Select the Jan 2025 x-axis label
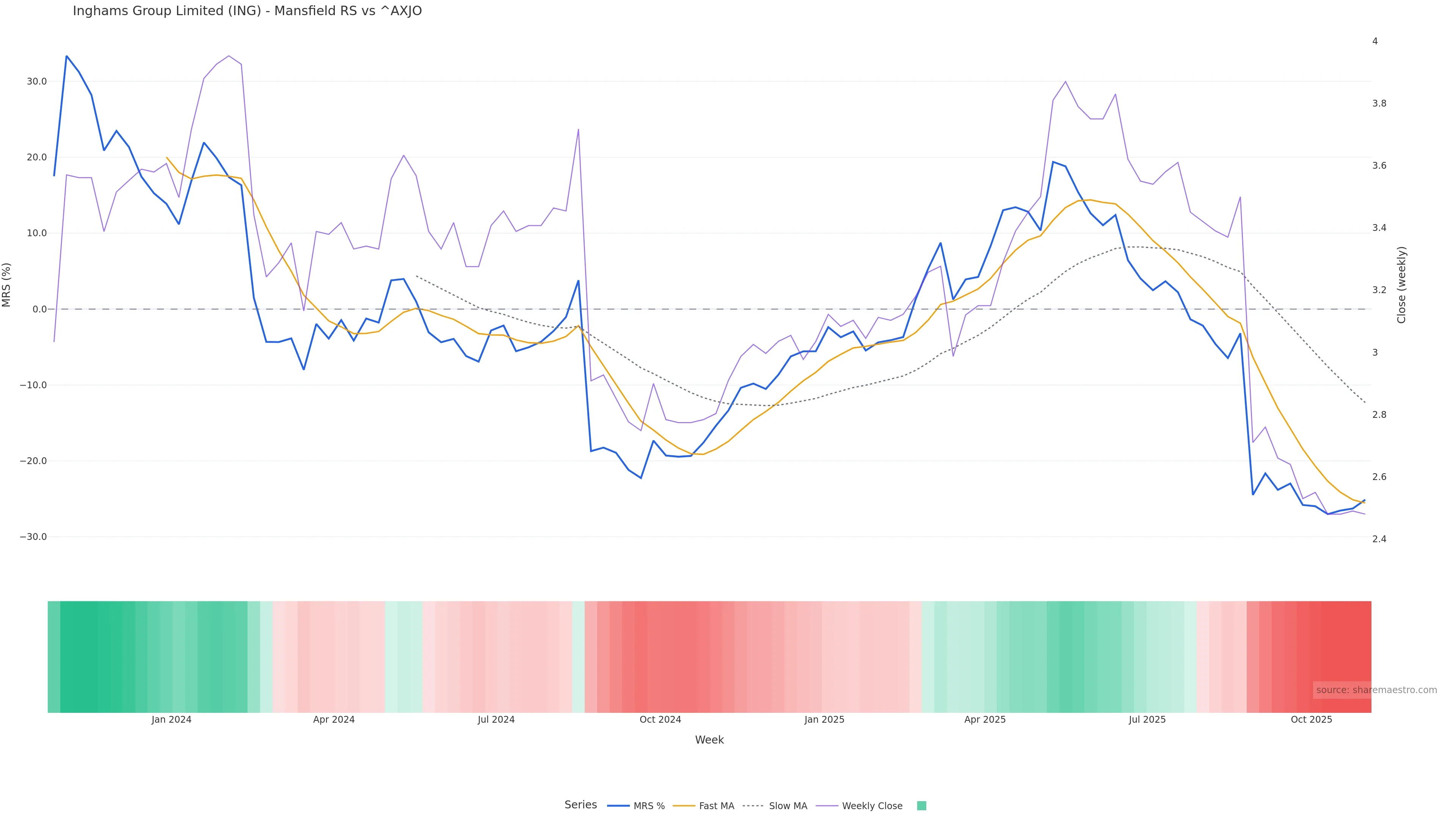Screen dimensions: 1456x819 pyautogui.click(x=824, y=720)
